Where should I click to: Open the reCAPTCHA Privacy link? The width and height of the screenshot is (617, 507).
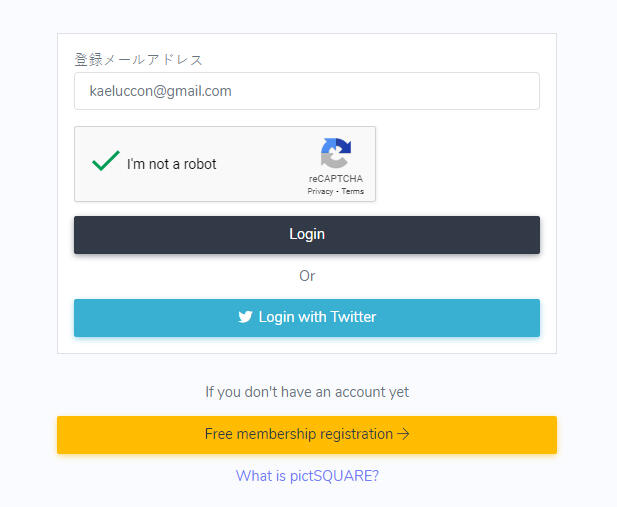320,191
